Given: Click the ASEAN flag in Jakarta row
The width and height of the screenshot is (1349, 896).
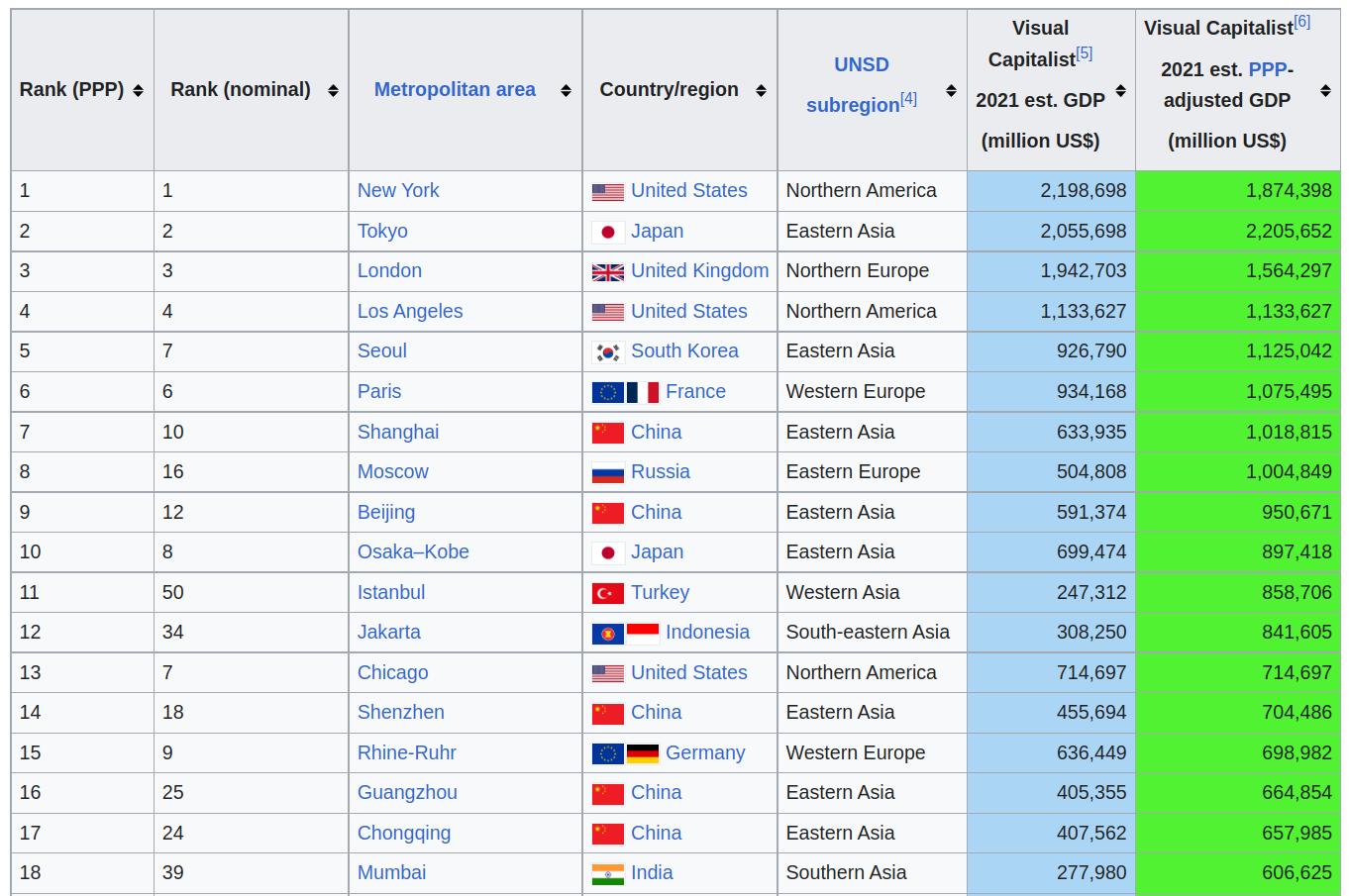Looking at the screenshot, I should pos(608,633).
